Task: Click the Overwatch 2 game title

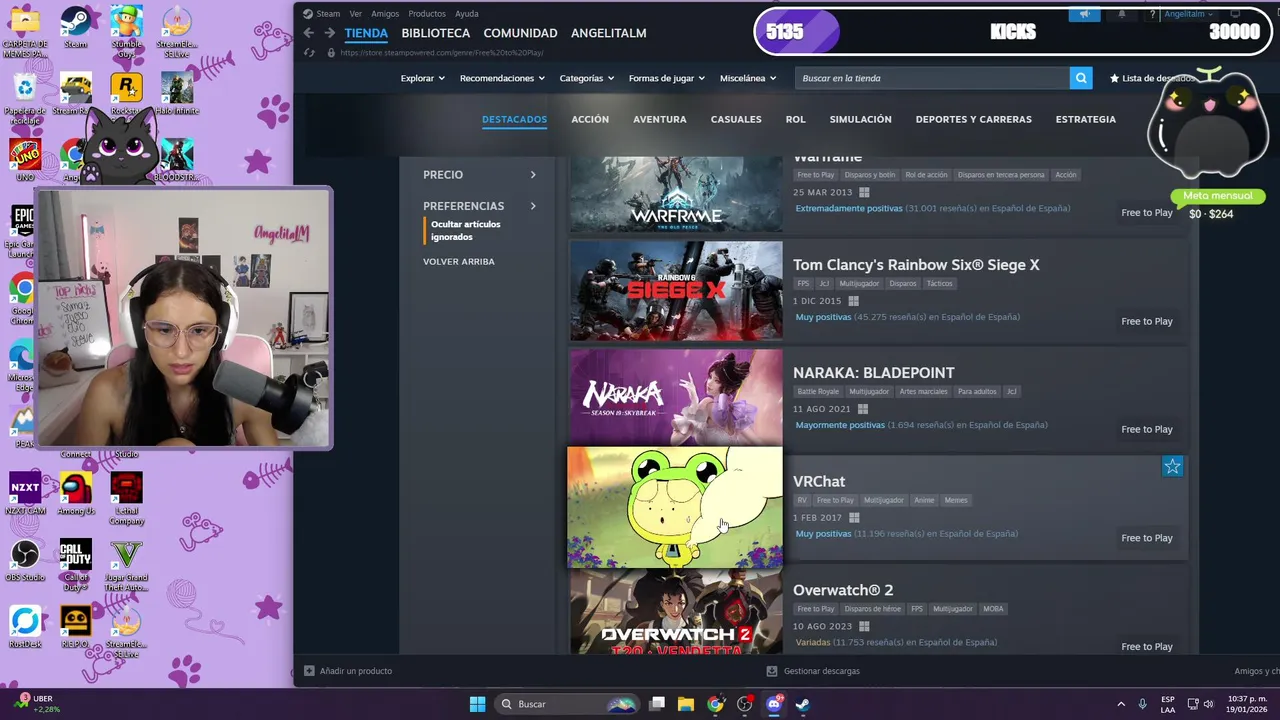Action: [x=843, y=590]
